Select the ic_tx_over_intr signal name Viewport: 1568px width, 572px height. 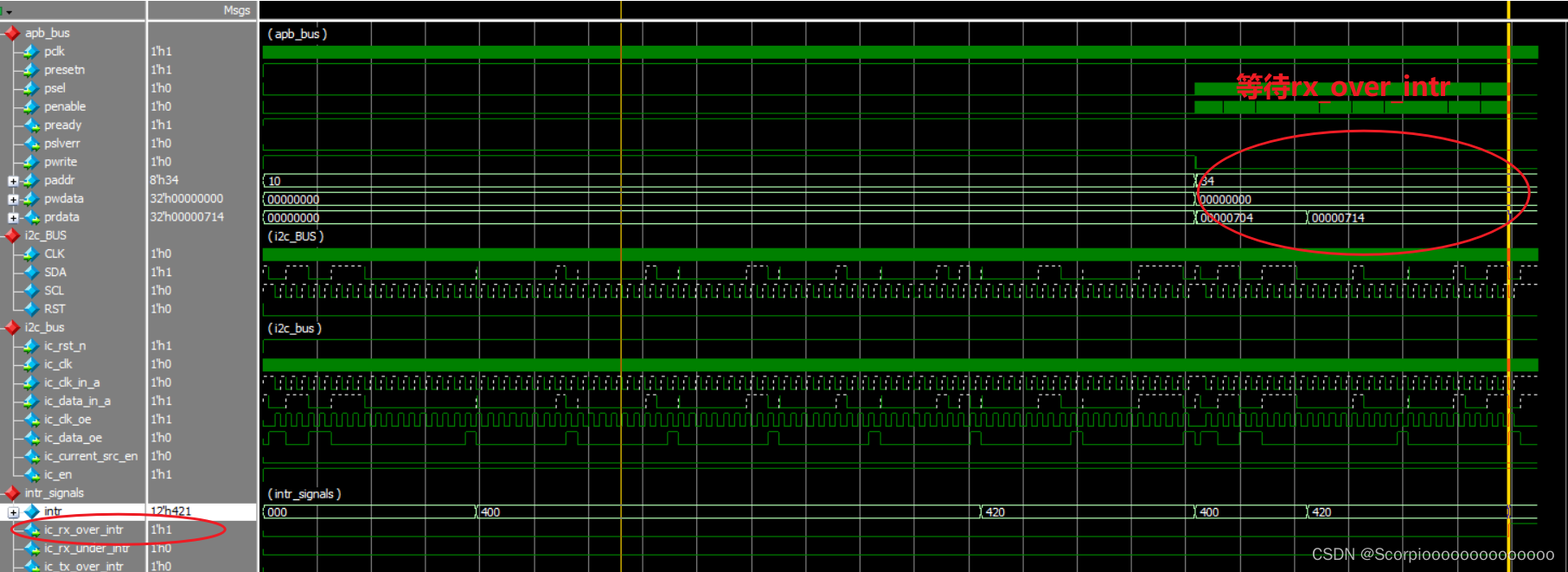[84, 567]
